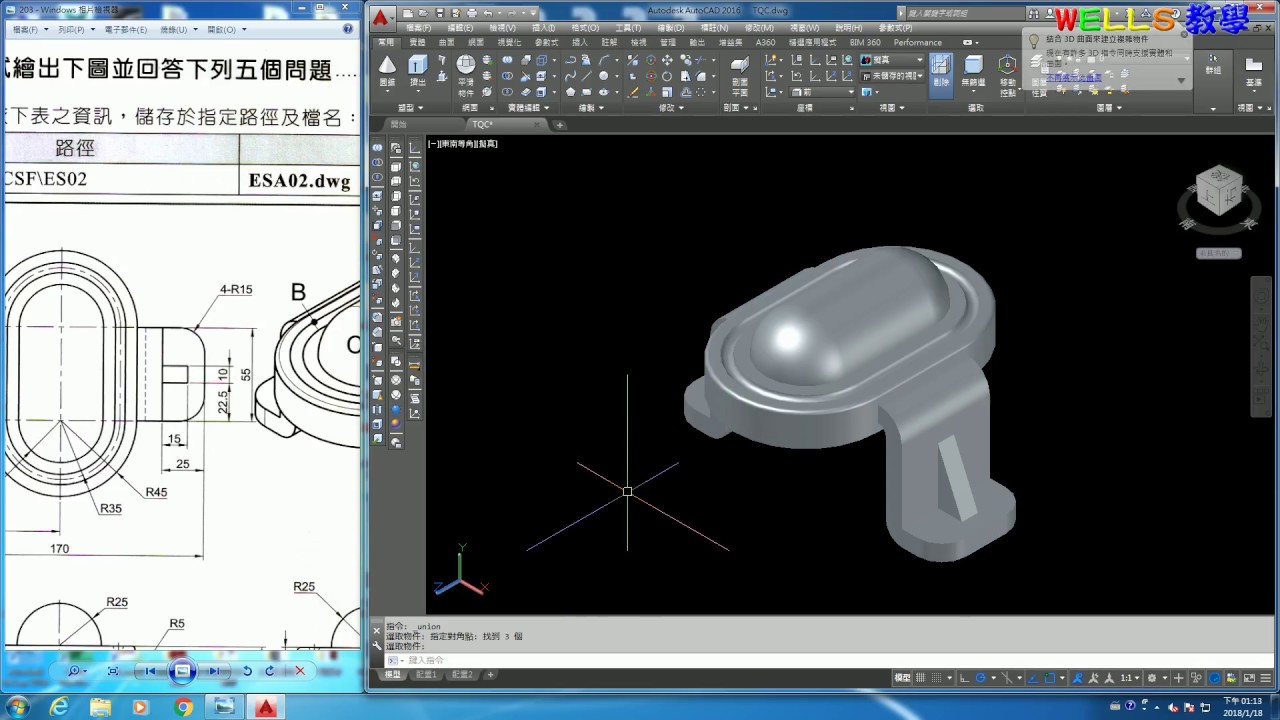
Task: Rotate the photo clockwise in Photo Viewer
Action: click(x=270, y=671)
